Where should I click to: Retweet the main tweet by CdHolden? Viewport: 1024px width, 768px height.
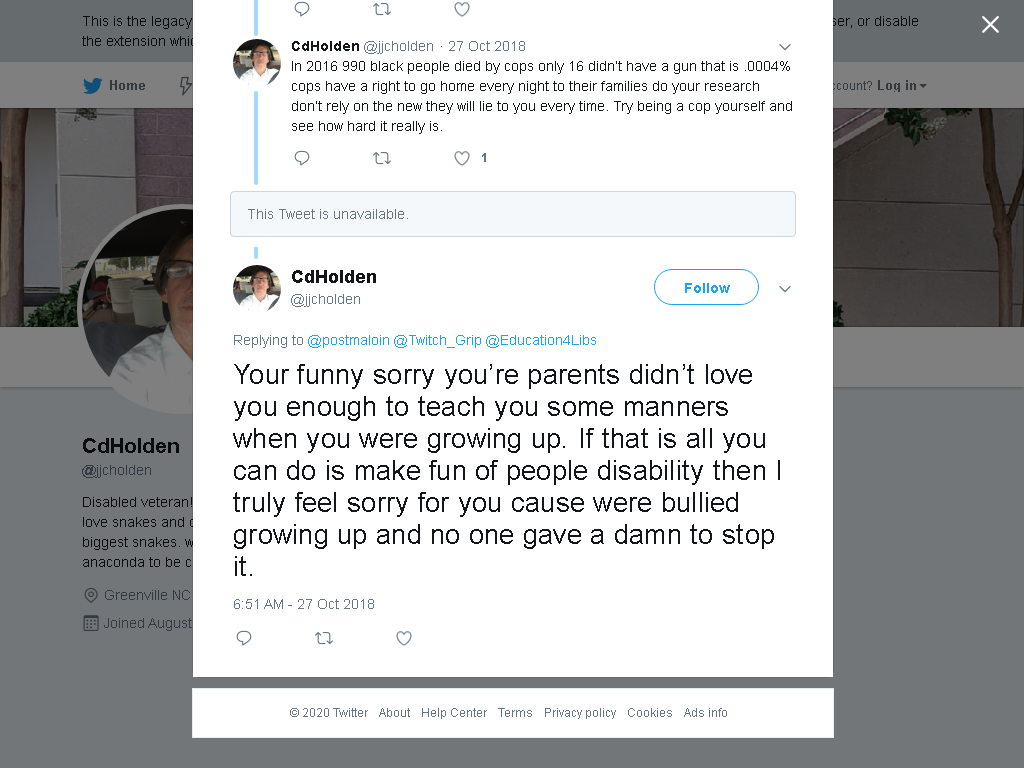click(x=324, y=638)
